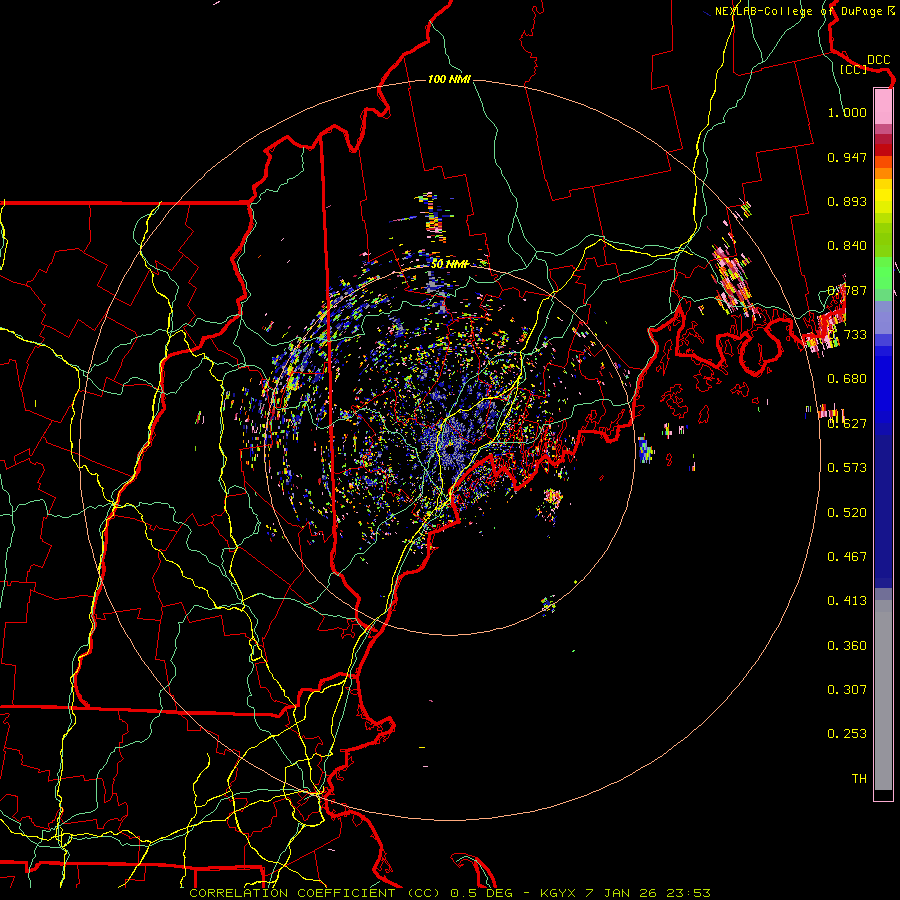This screenshot has width=900, height=900.
Task: Select the 0.840 scale label
Action: point(847,246)
